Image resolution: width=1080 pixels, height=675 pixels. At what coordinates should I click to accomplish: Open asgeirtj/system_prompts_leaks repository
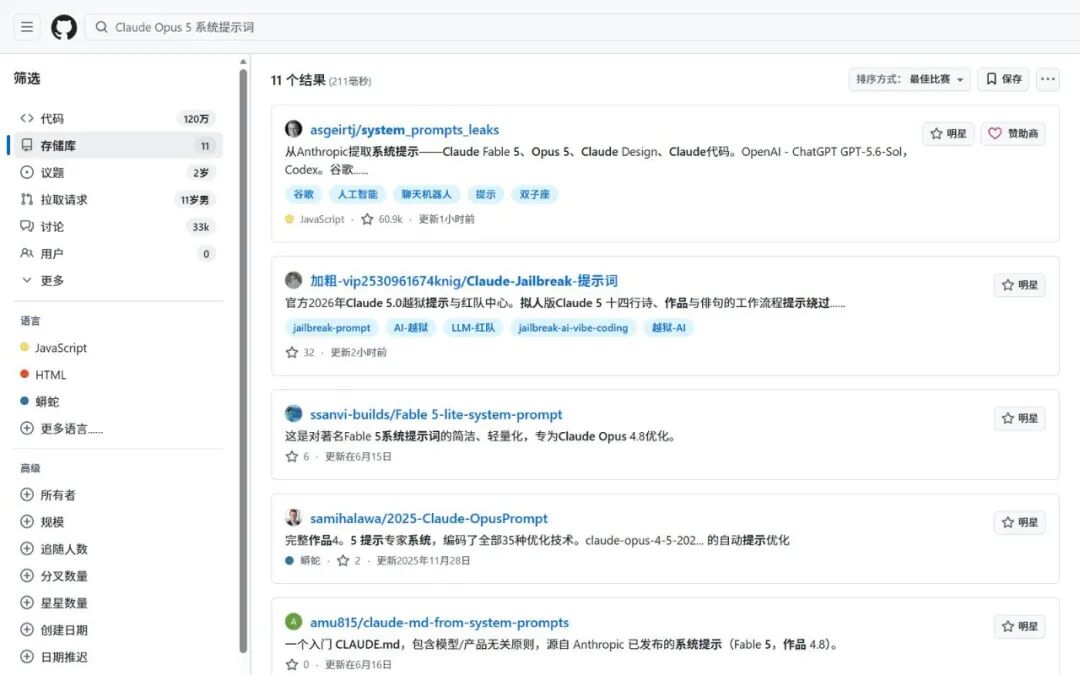(404, 129)
